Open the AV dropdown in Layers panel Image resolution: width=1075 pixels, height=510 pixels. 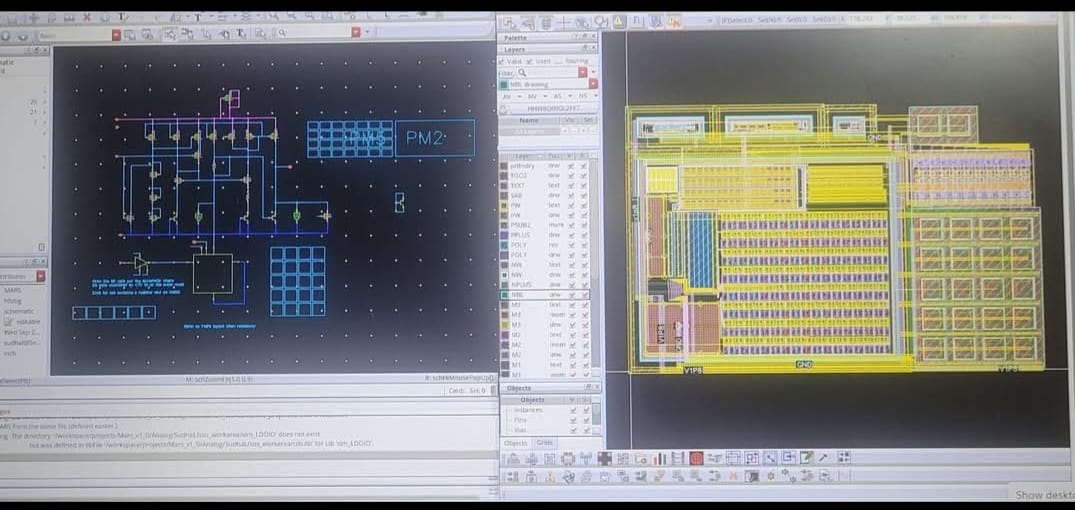pyautogui.click(x=518, y=96)
